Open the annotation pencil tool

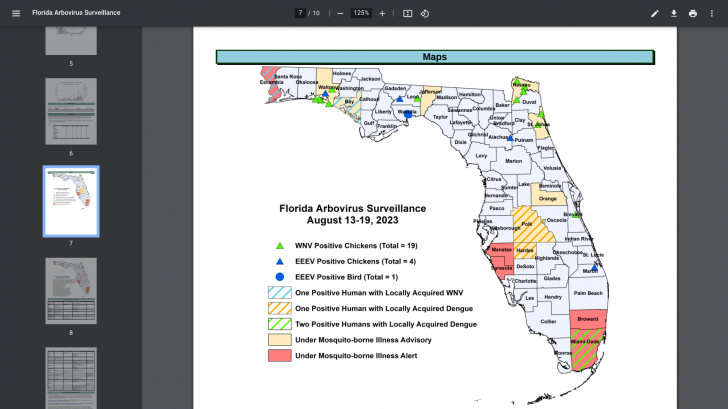pyautogui.click(x=655, y=13)
